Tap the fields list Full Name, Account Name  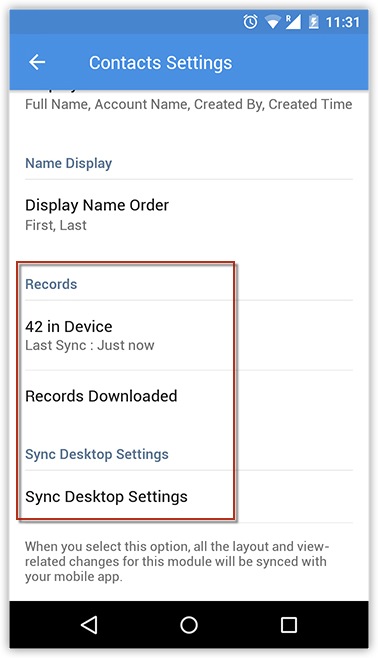(x=188, y=104)
